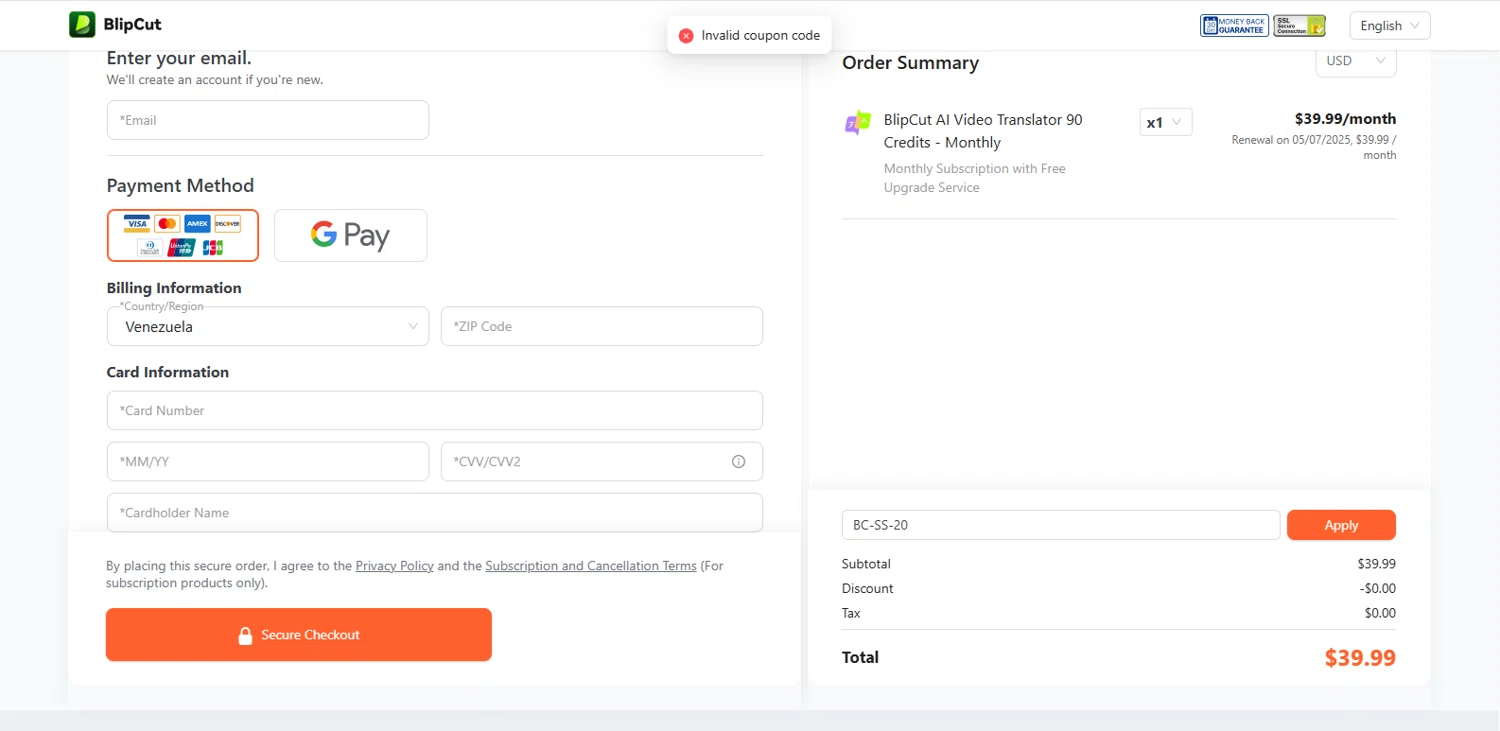
Task: Click the coupon code field BC-SS-20
Action: point(1061,525)
